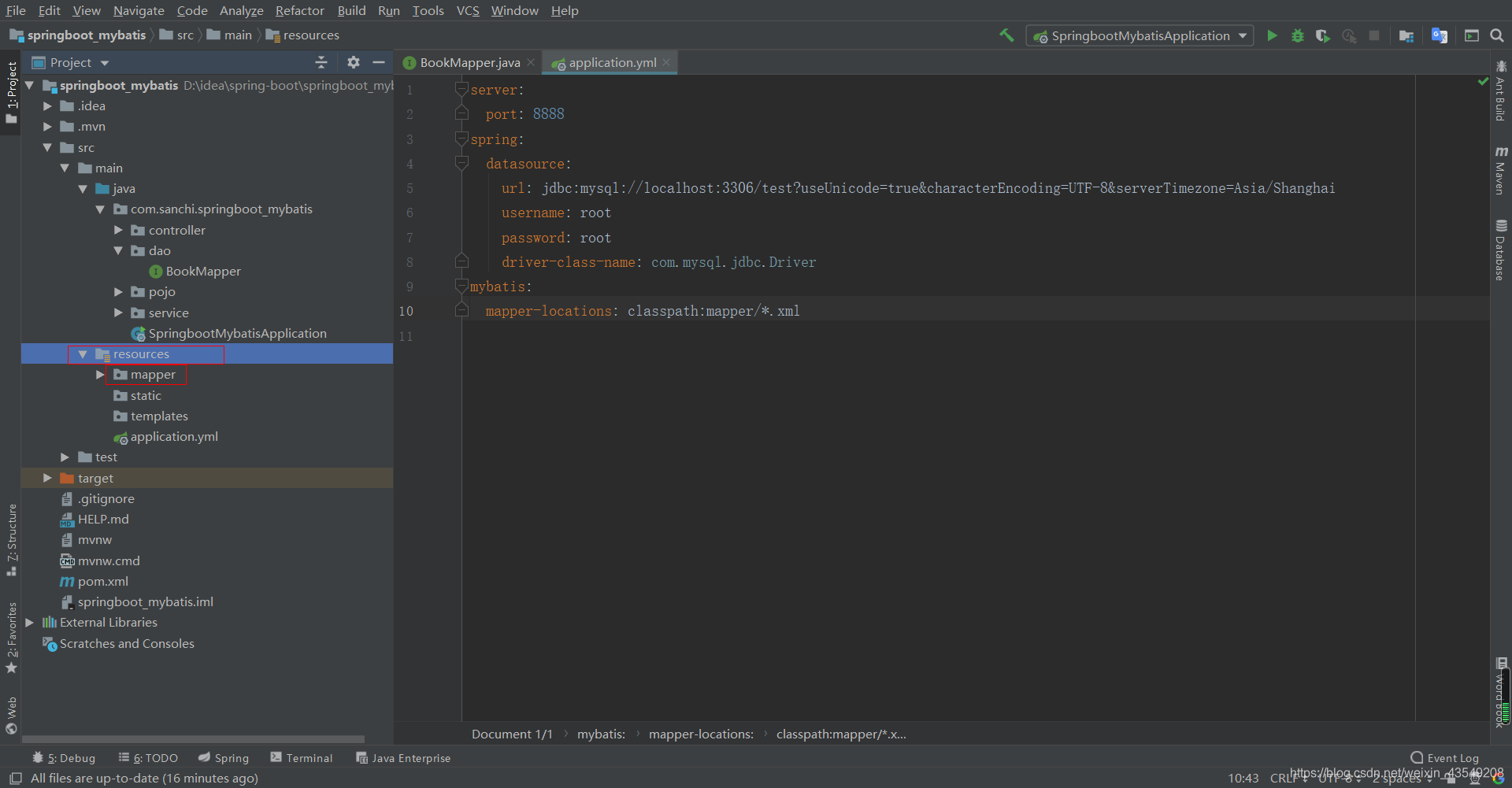Image resolution: width=1512 pixels, height=788 pixels.
Task: Close the BookMapper.java tab
Action: pyautogui.click(x=532, y=62)
